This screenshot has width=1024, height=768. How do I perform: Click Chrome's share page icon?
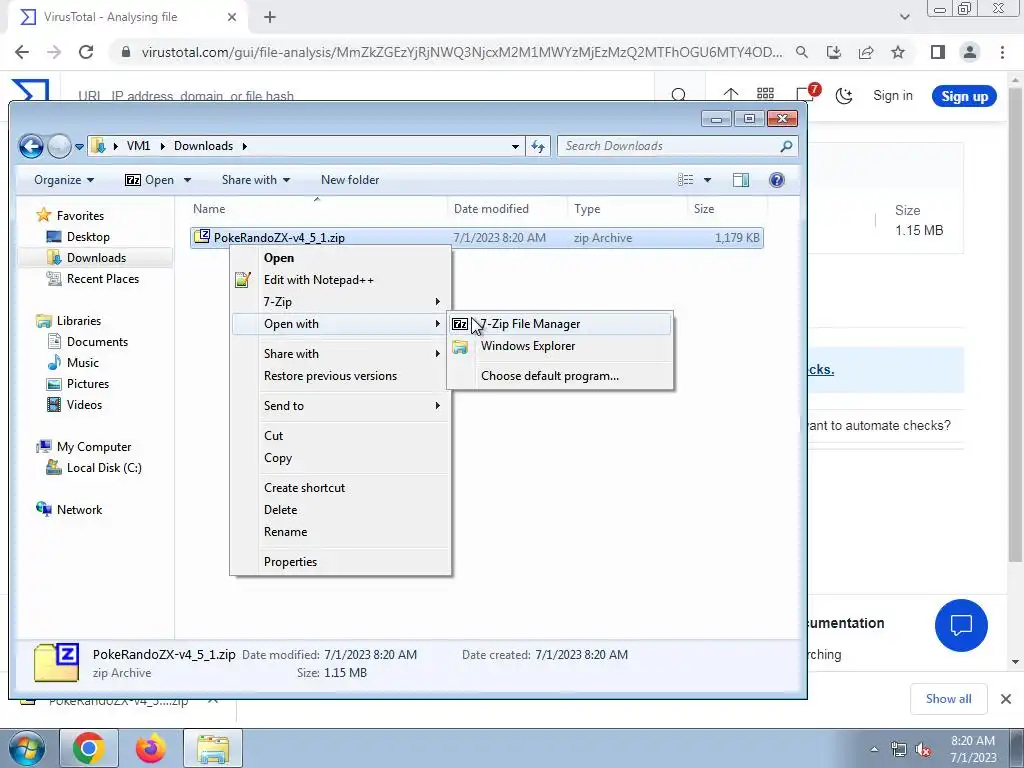coord(866,52)
